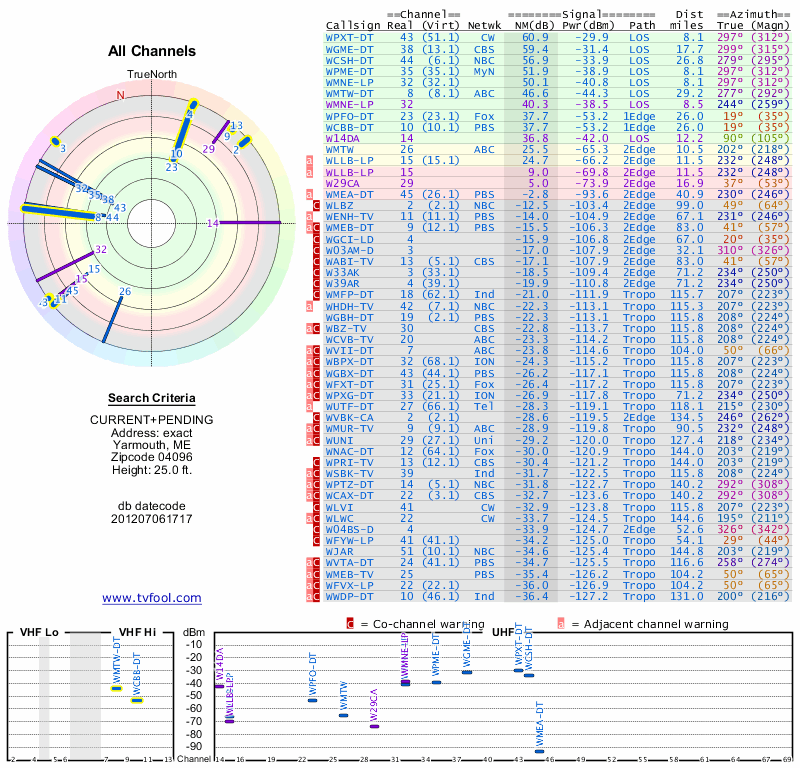This screenshot has width=800, height=768.
Task: Click the WPFO-DT marker in UHF spectrum
Action: click(312, 701)
